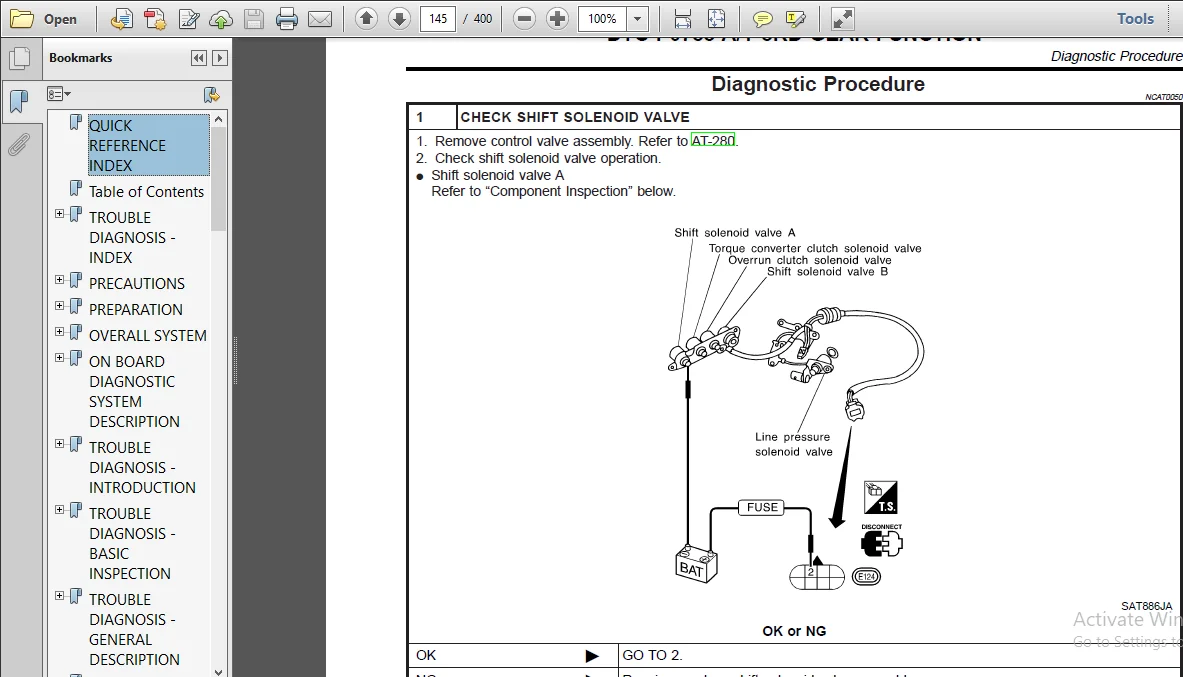Go to next page arrow
1183x677 pixels.
(x=399, y=19)
